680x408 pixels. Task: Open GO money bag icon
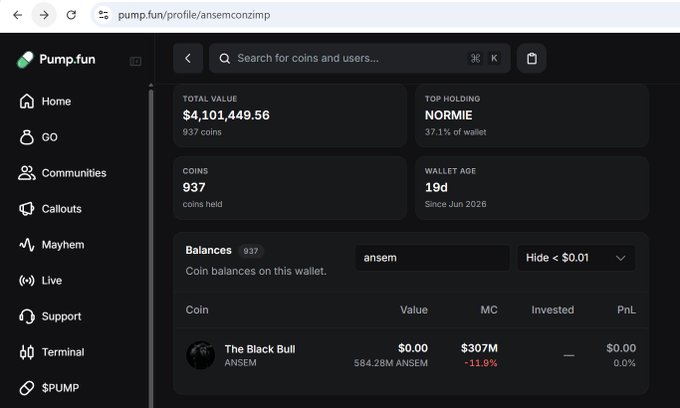point(26,137)
